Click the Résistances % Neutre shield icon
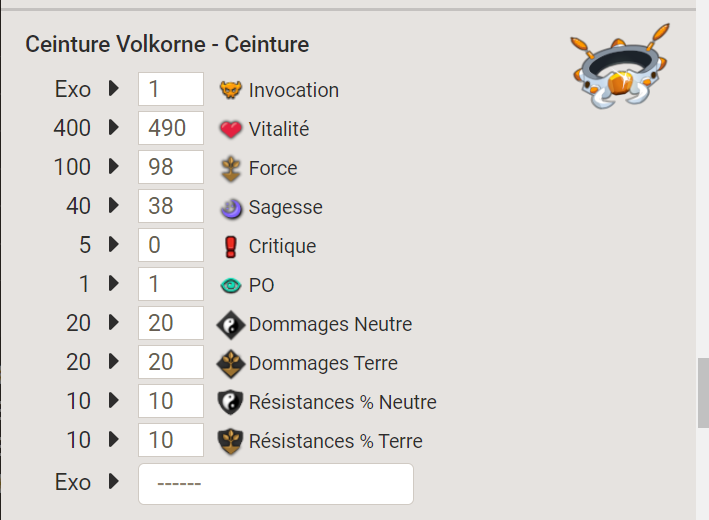 pos(231,402)
